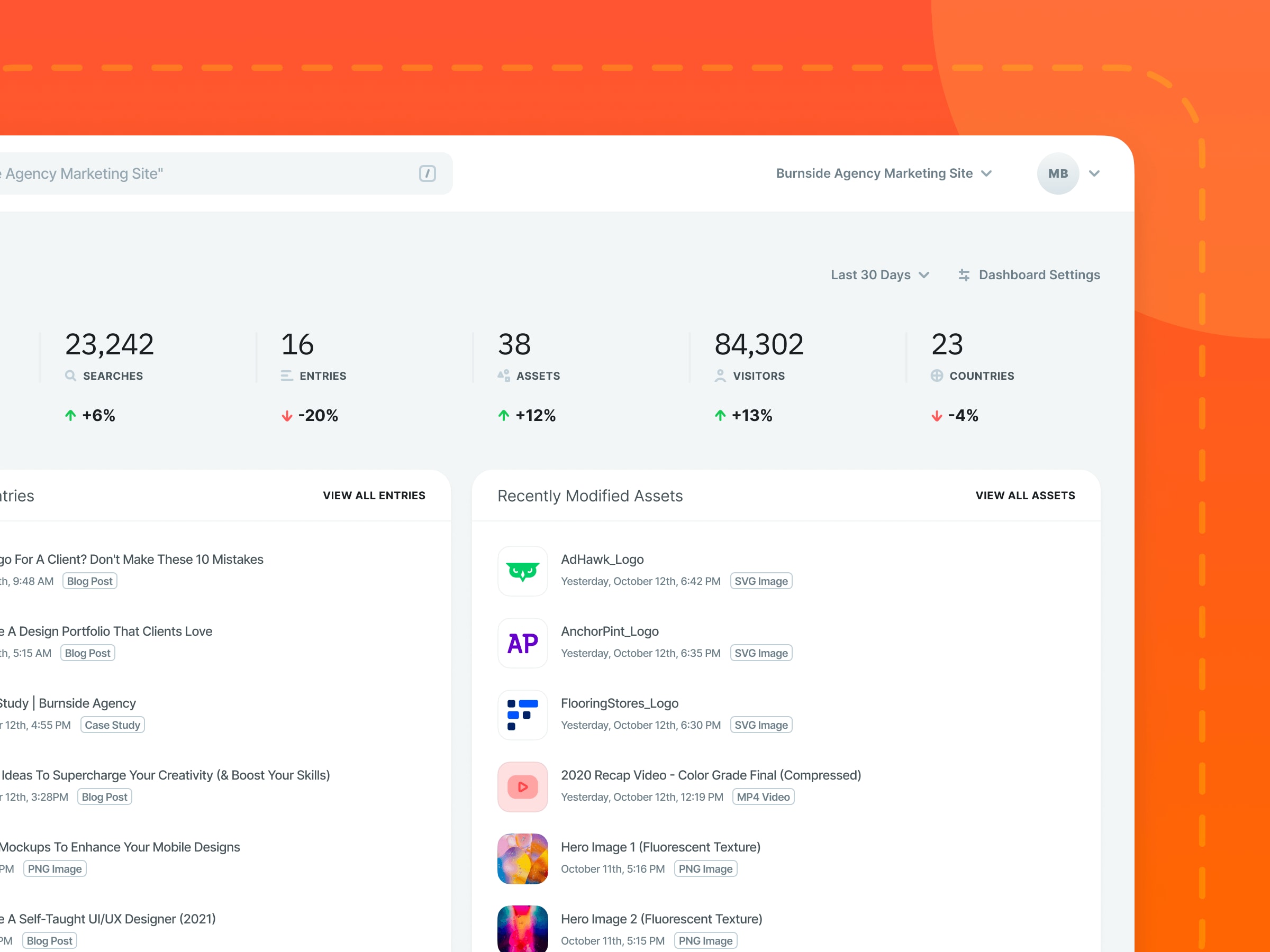
Task: Click View All Assets link
Action: coord(1026,496)
